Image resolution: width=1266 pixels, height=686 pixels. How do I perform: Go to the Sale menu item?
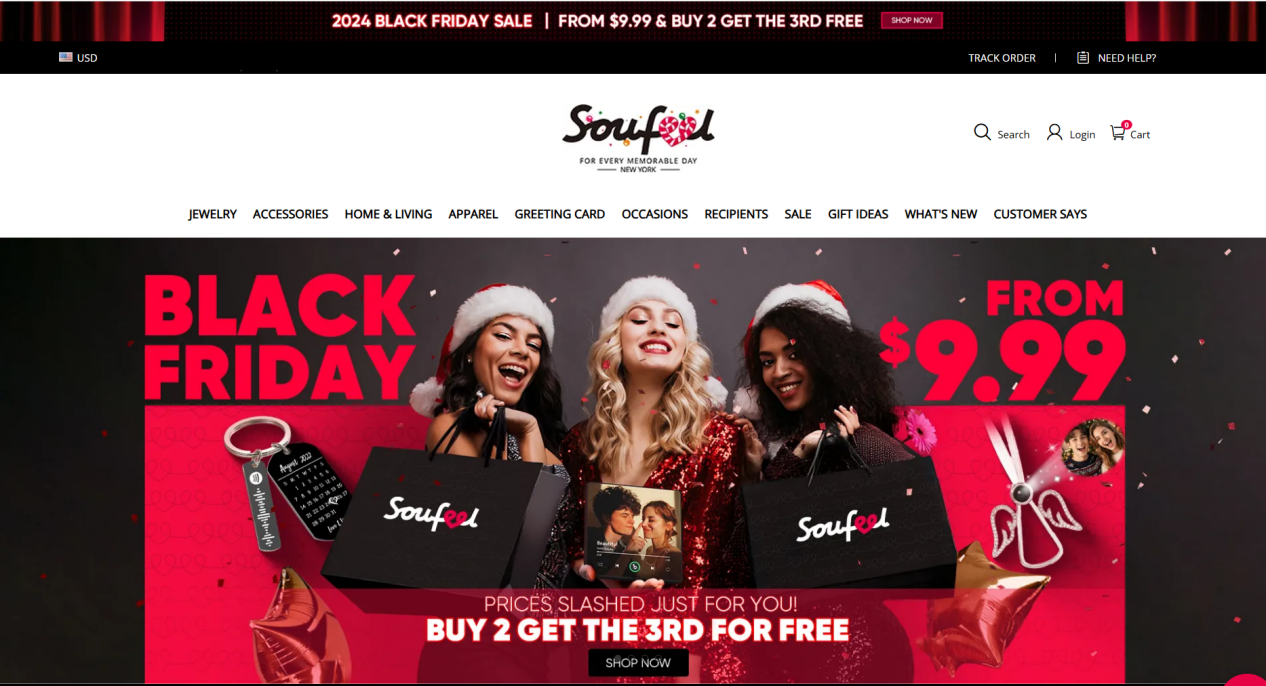point(798,214)
